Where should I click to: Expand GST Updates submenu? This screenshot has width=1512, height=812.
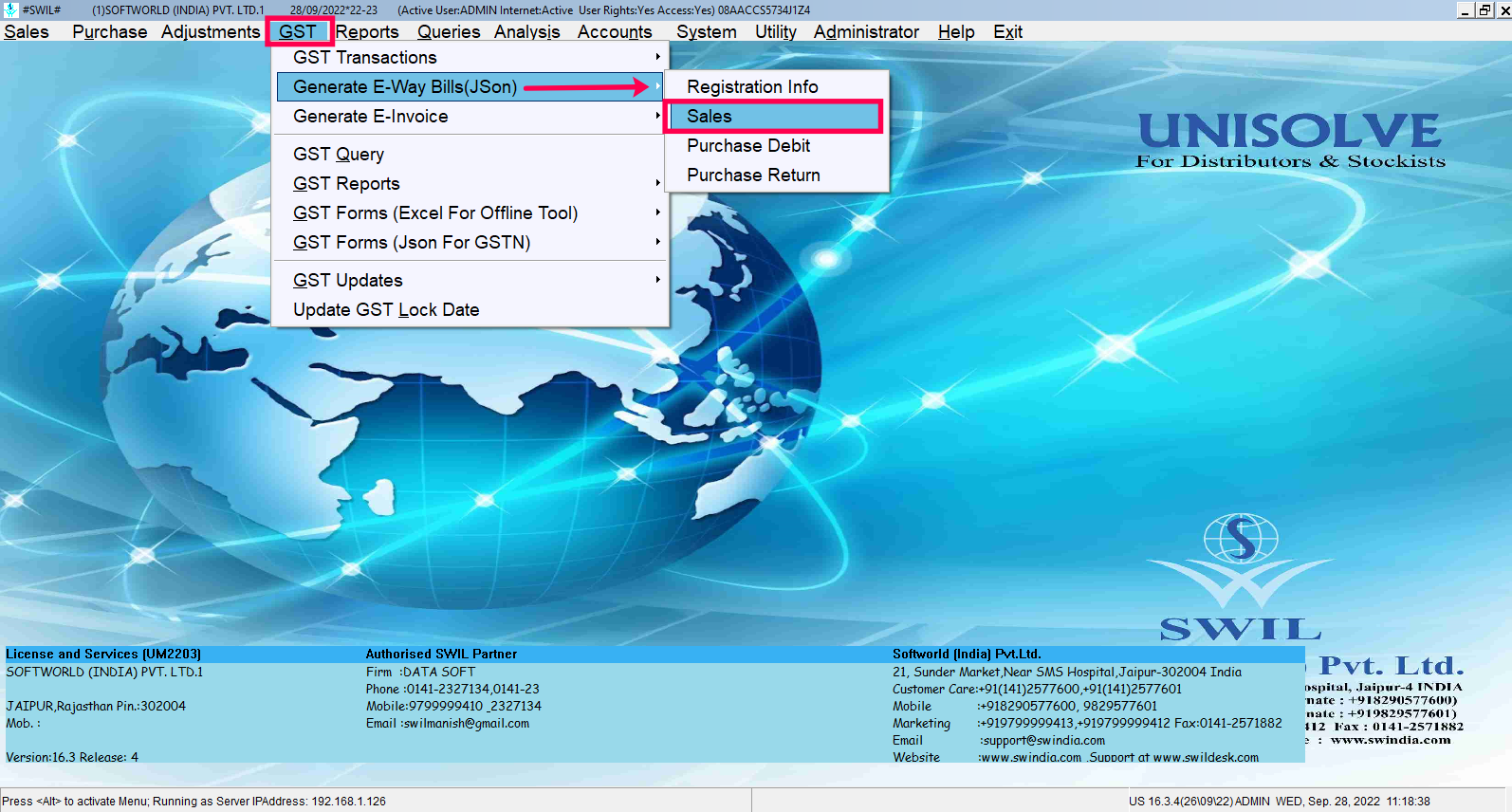click(x=470, y=281)
